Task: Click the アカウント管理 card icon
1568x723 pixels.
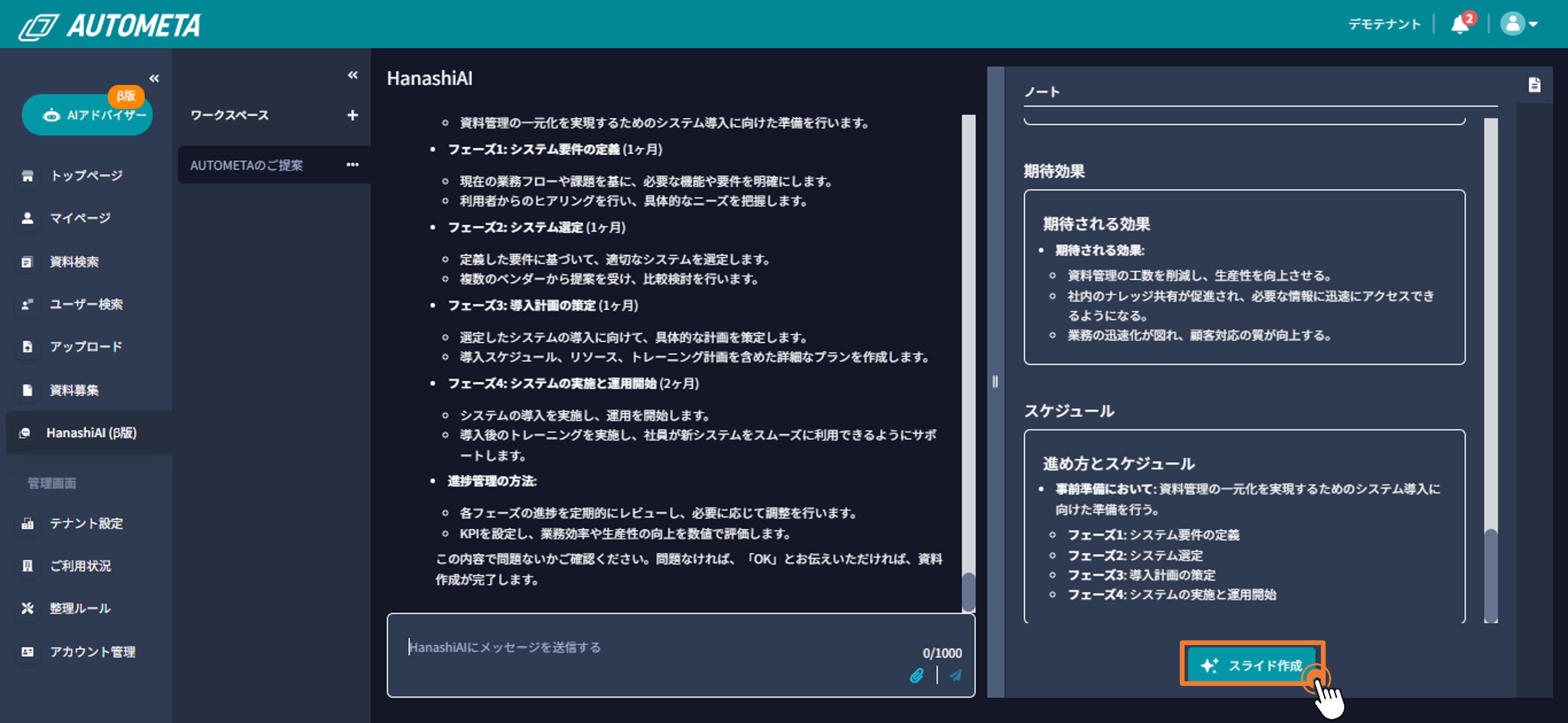Action: pyautogui.click(x=28, y=652)
